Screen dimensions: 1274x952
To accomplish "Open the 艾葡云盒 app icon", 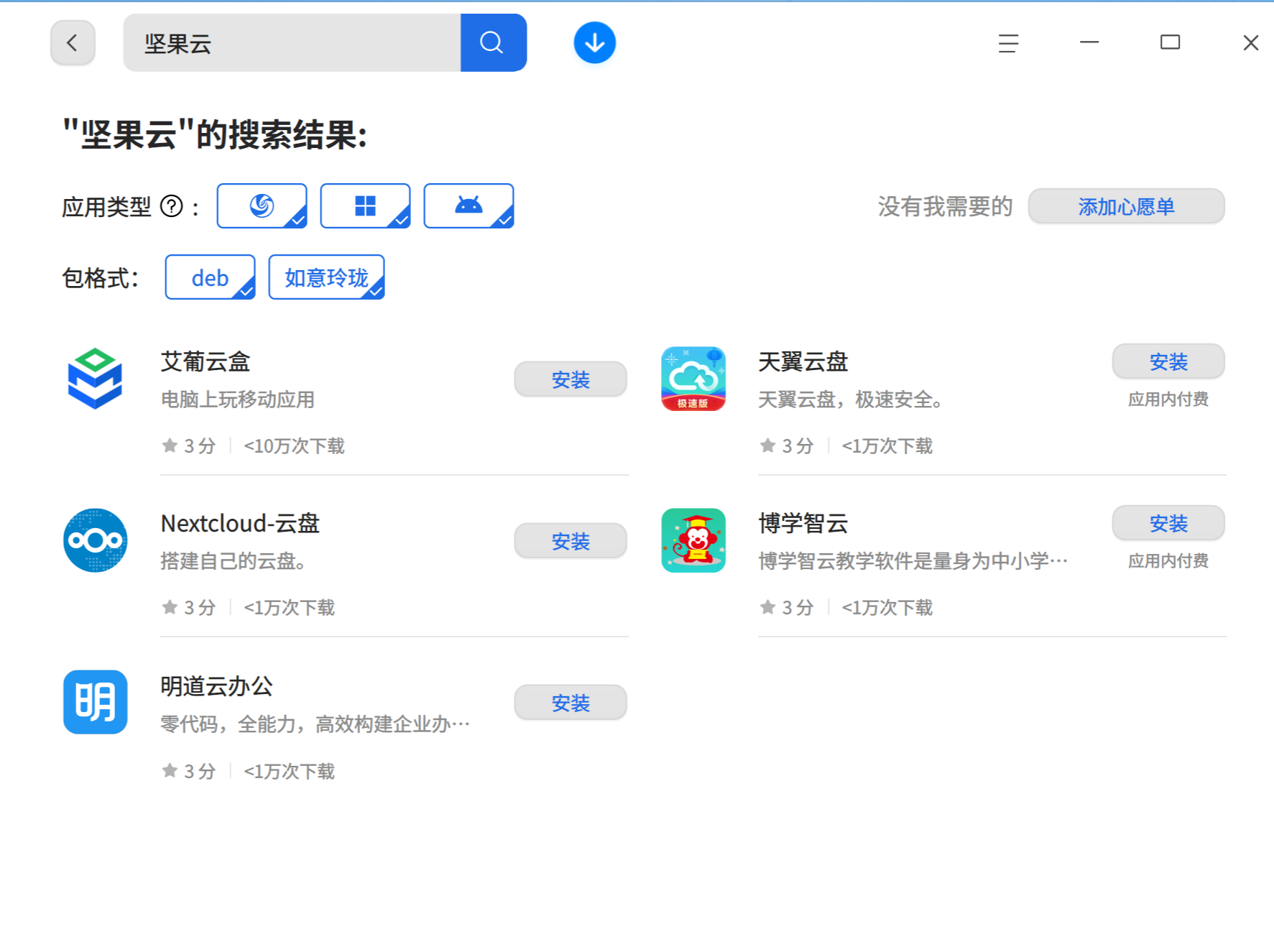I will [x=95, y=379].
